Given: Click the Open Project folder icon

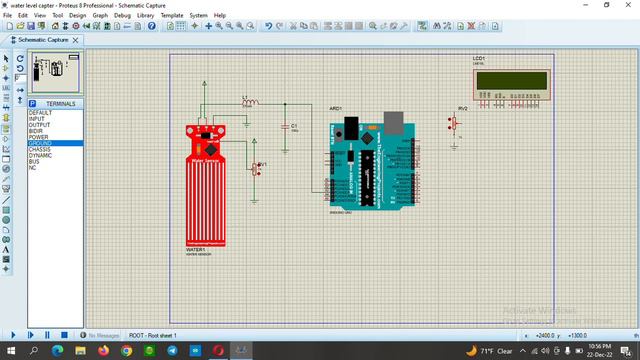Looking at the screenshot, I should point(20,26).
